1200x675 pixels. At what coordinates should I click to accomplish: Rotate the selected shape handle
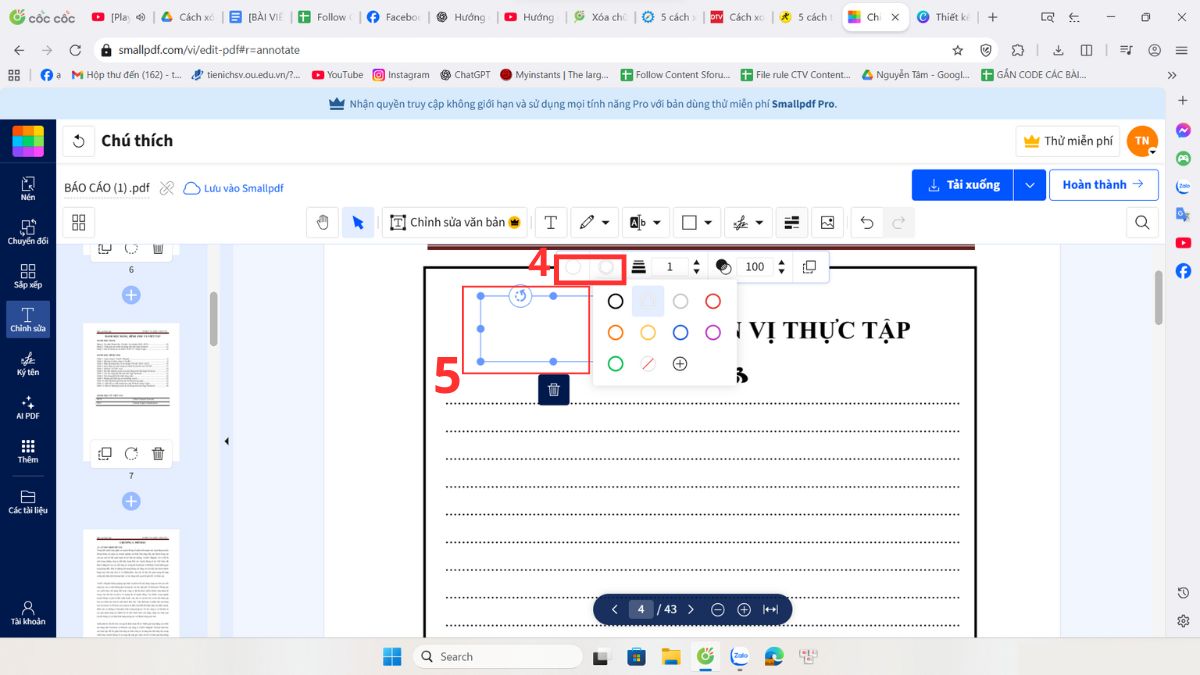pyautogui.click(x=520, y=295)
